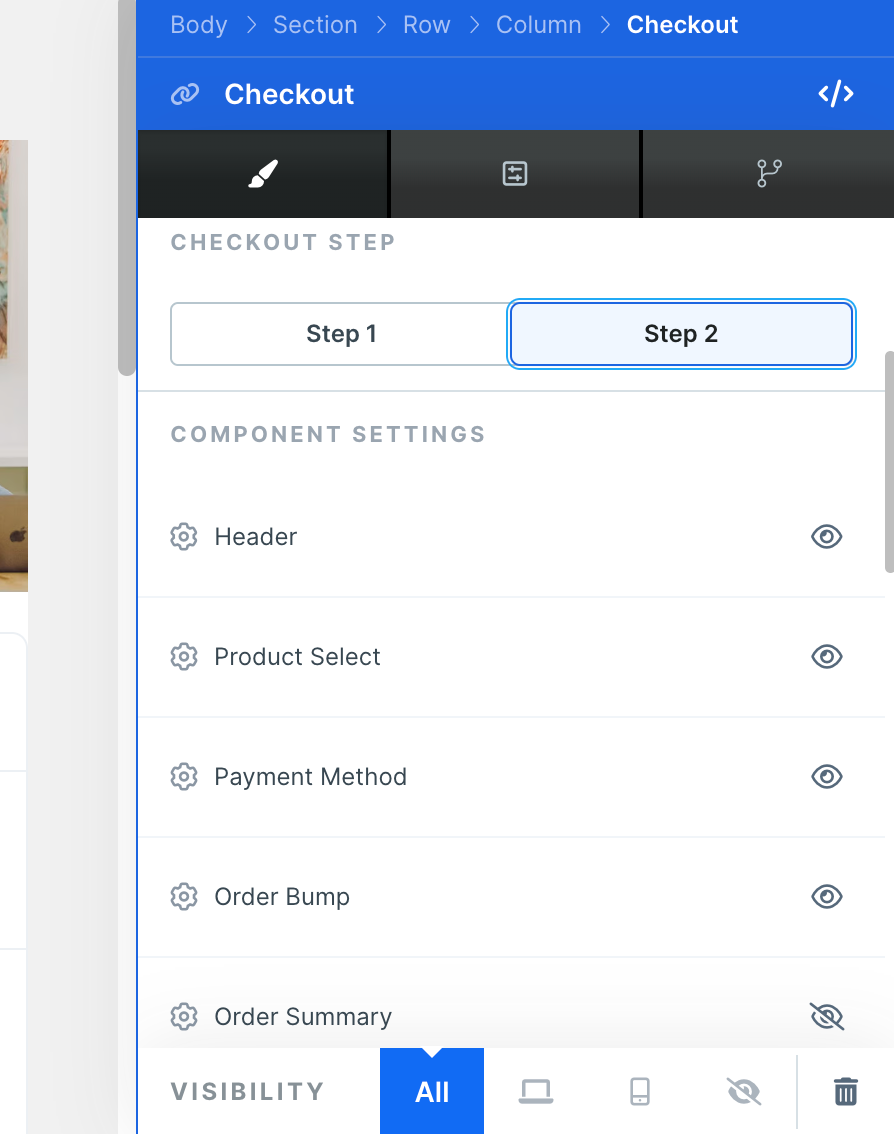Toggle Product Select visibility eye
The height and width of the screenshot is (1134, 894).
pos(827,657)
